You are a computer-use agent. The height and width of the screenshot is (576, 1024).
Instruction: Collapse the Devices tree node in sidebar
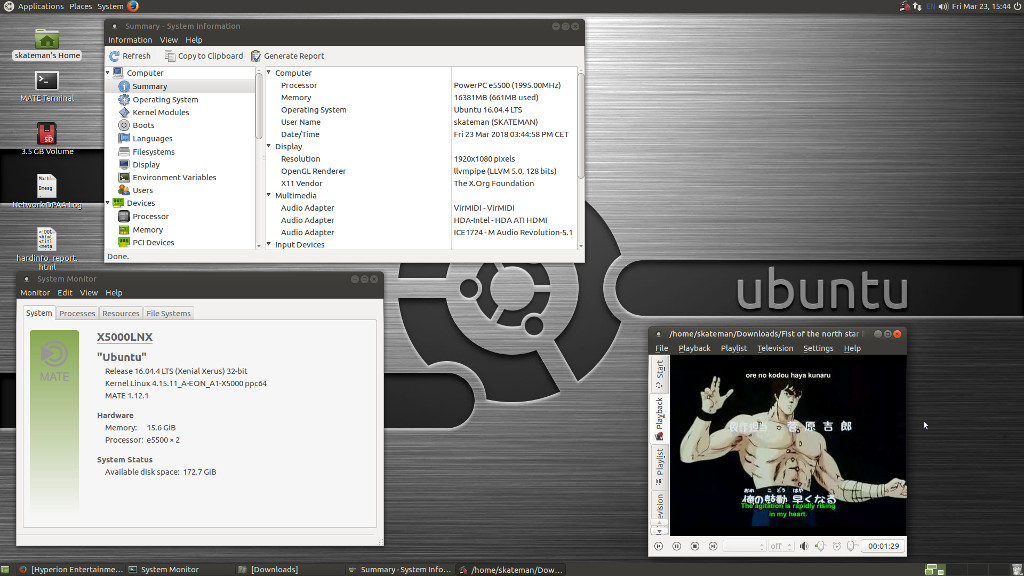108,203
